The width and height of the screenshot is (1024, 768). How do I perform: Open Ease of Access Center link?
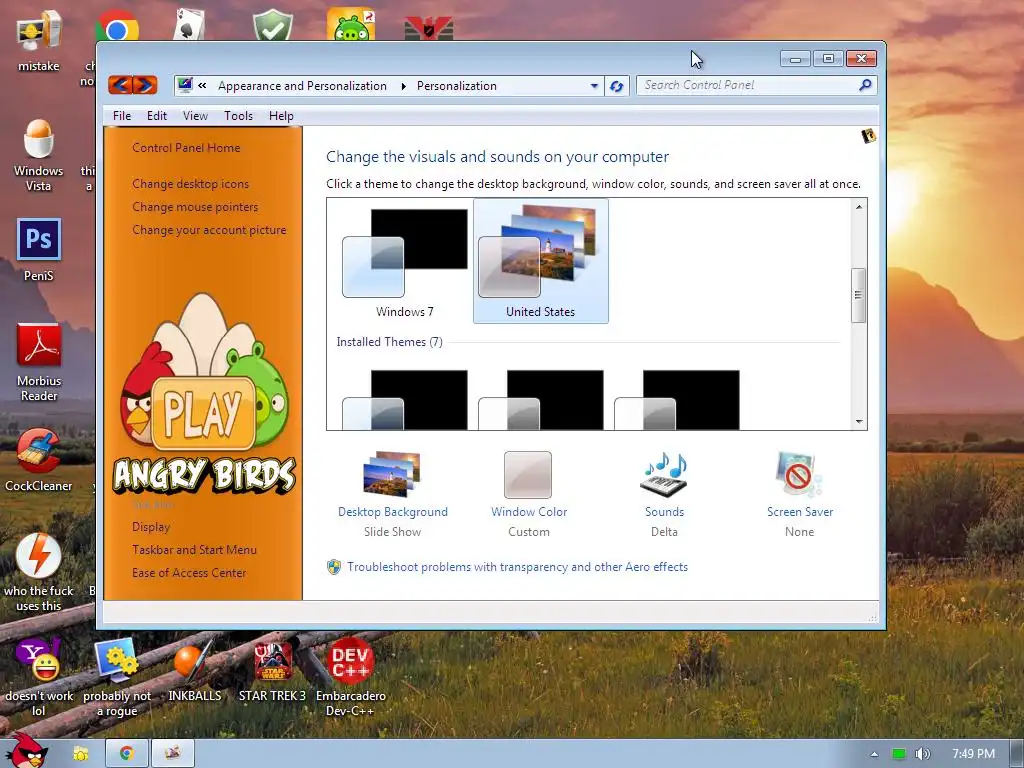(x=189, y=573)
